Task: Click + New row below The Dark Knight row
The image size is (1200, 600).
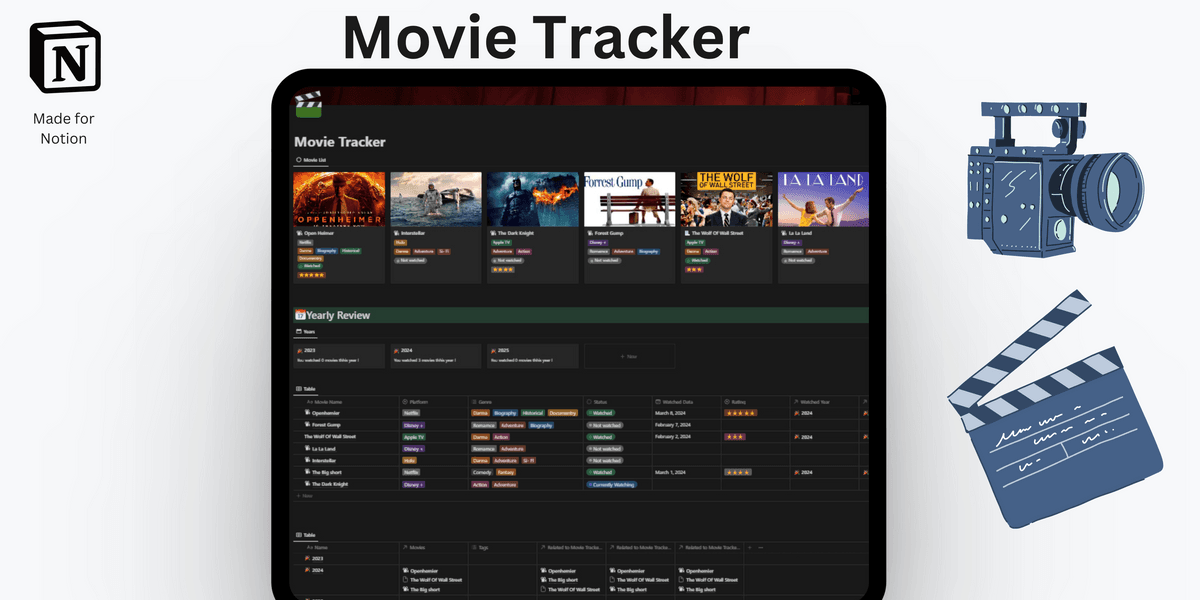Action: pos(305,495)
